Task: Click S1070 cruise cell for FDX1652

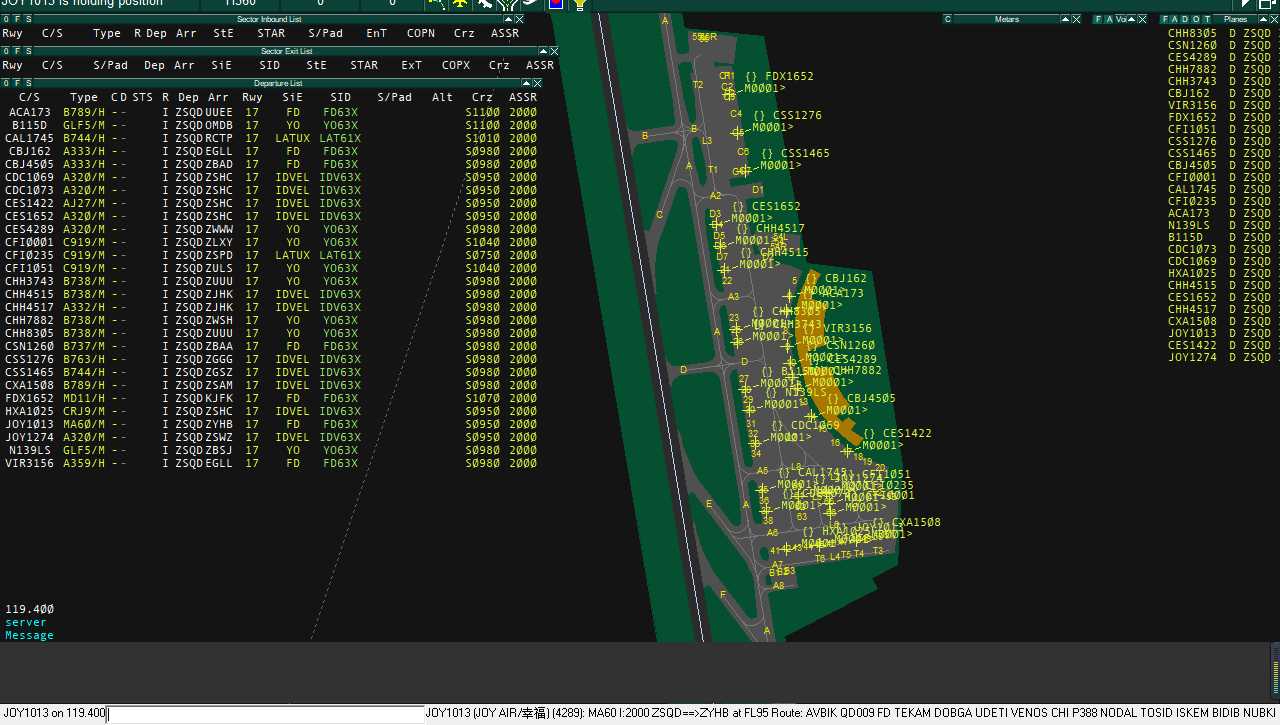Action: click(482, 398)
